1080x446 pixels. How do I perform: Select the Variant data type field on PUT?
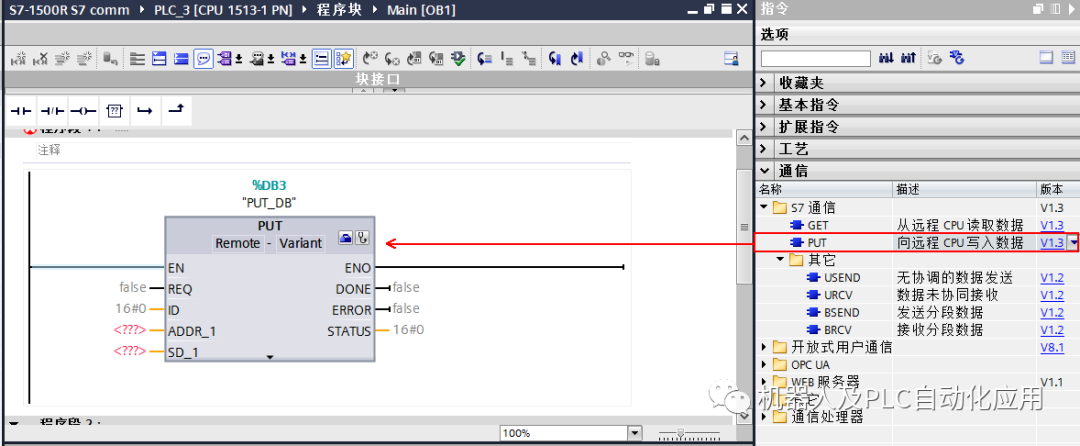click(301, 243)
